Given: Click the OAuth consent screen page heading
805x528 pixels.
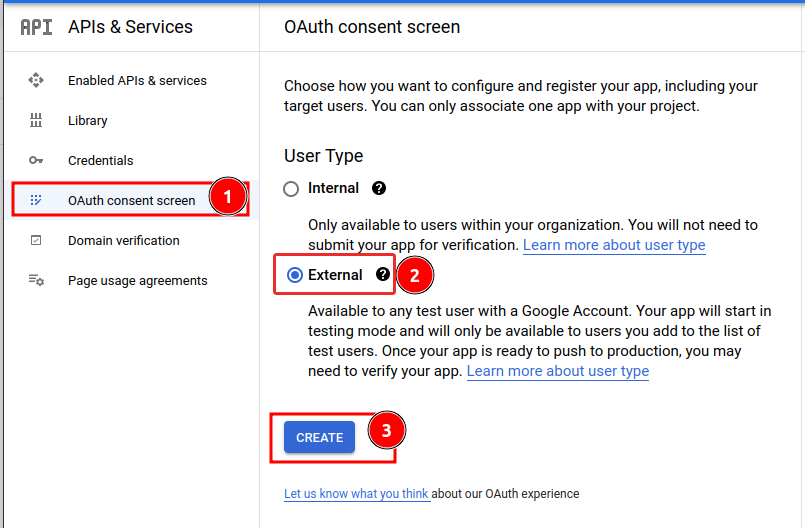Looking at the screenshot, I should (x=372, y=27).
